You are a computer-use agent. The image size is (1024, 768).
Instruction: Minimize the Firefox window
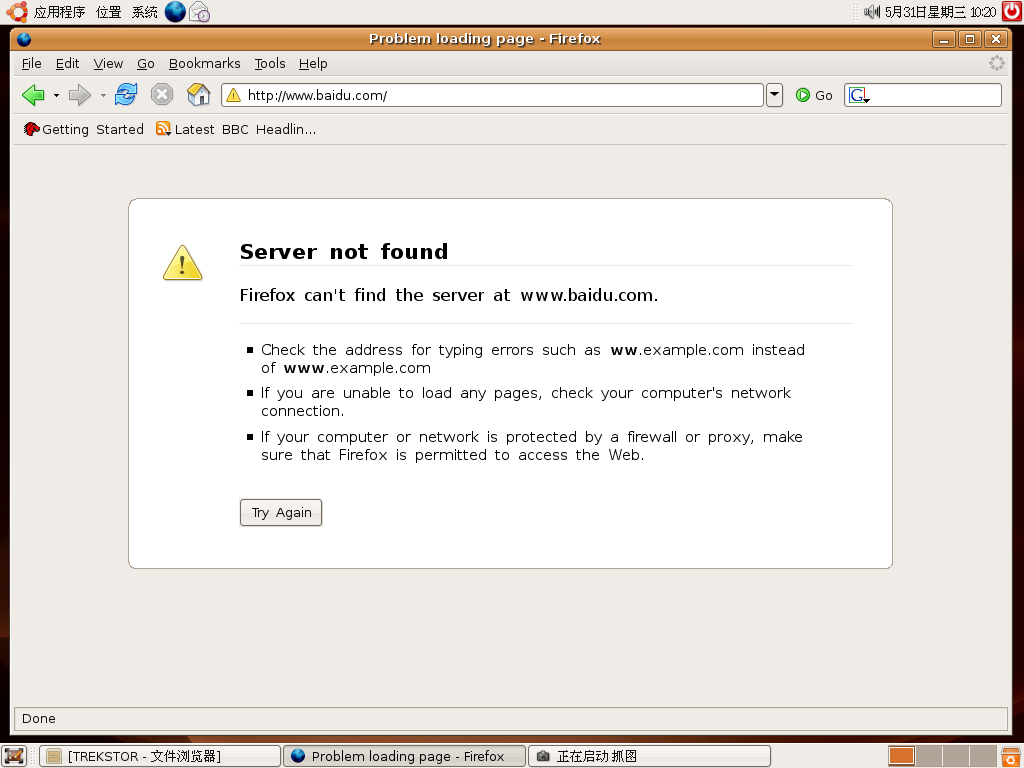944,39
